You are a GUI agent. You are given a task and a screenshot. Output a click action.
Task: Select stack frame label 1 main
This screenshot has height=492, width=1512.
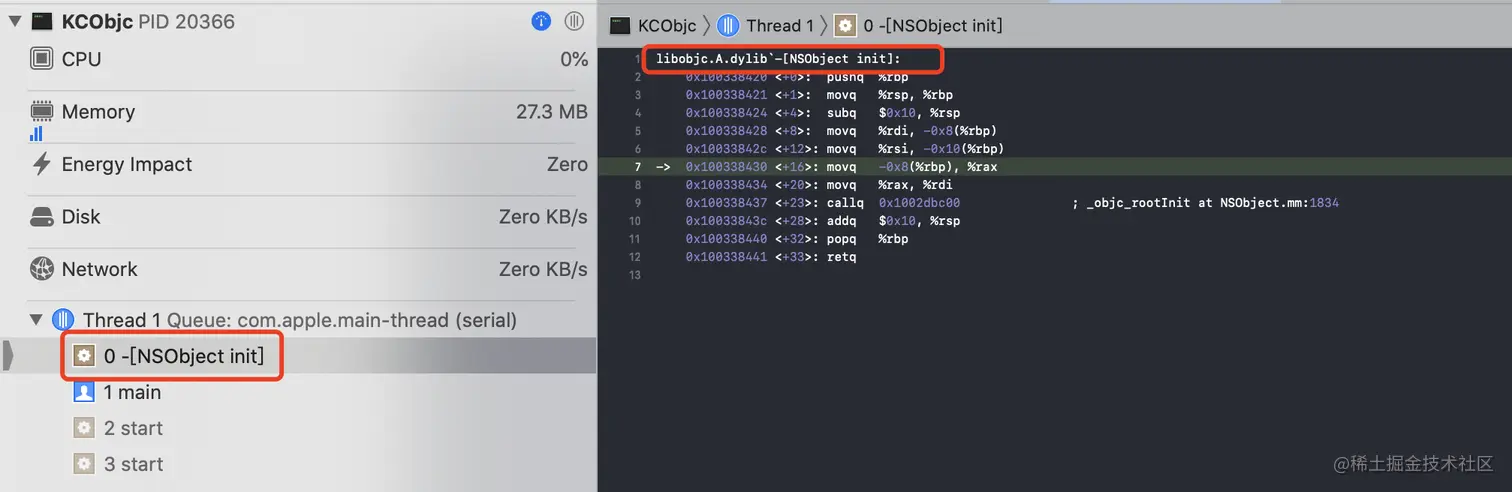(x=132, y=392)
